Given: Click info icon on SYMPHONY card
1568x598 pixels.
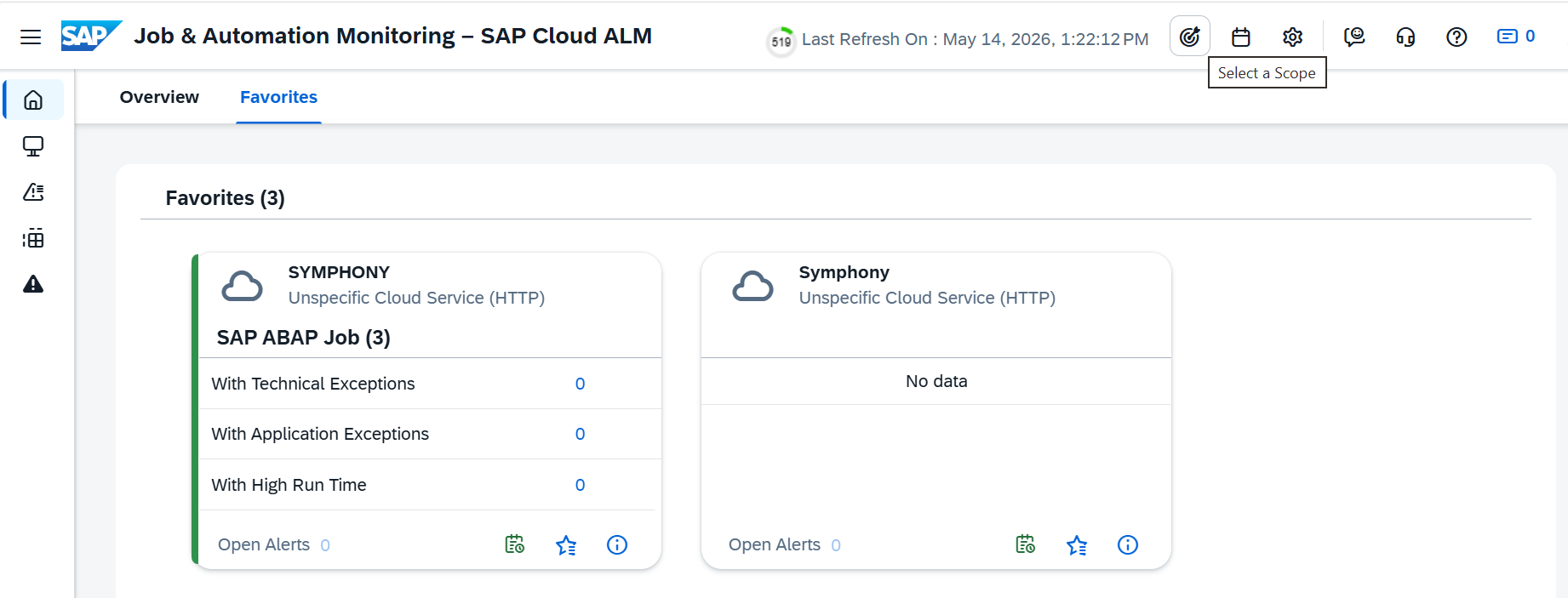Looking at the screenshot, I should (617, 545).
